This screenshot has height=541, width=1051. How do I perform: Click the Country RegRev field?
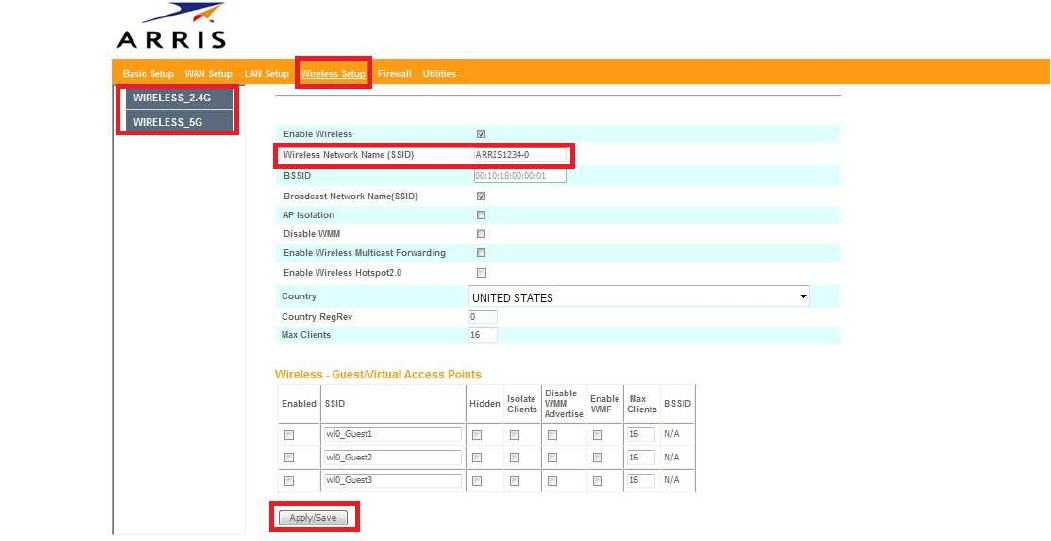[483, 316]
